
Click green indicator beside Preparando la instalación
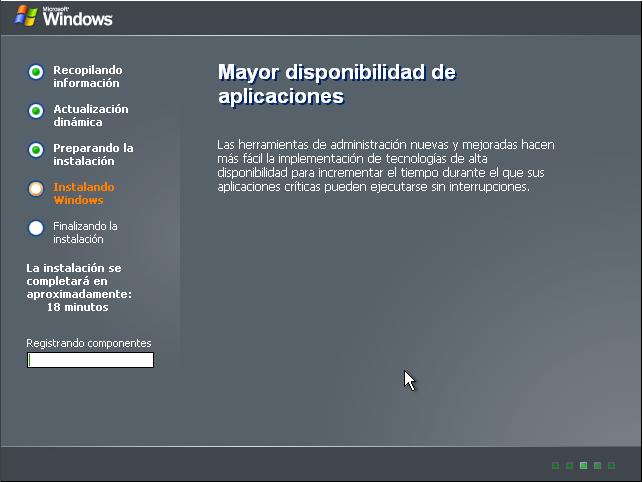tap(36, 150)
